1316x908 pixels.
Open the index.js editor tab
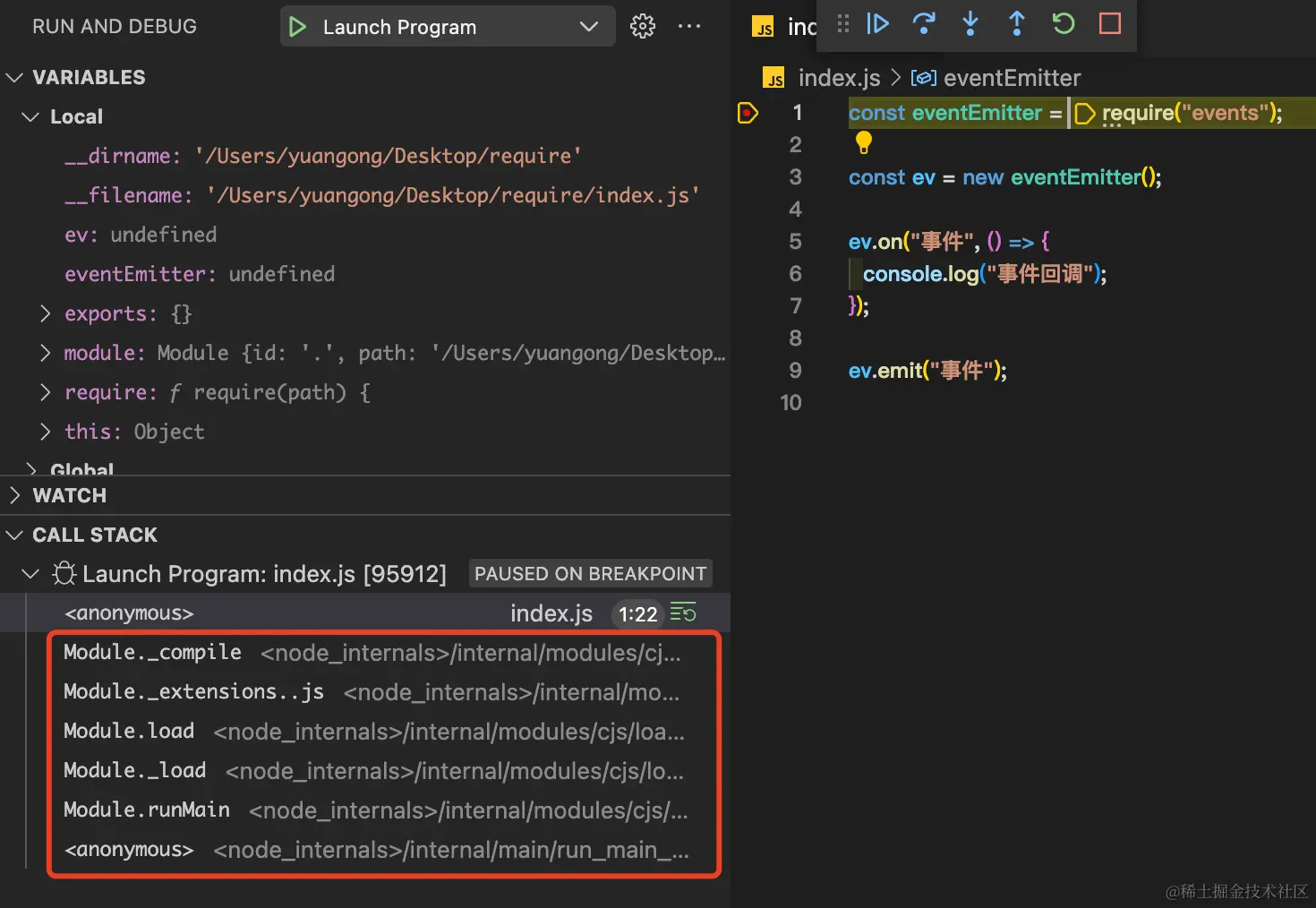[784, 27]
